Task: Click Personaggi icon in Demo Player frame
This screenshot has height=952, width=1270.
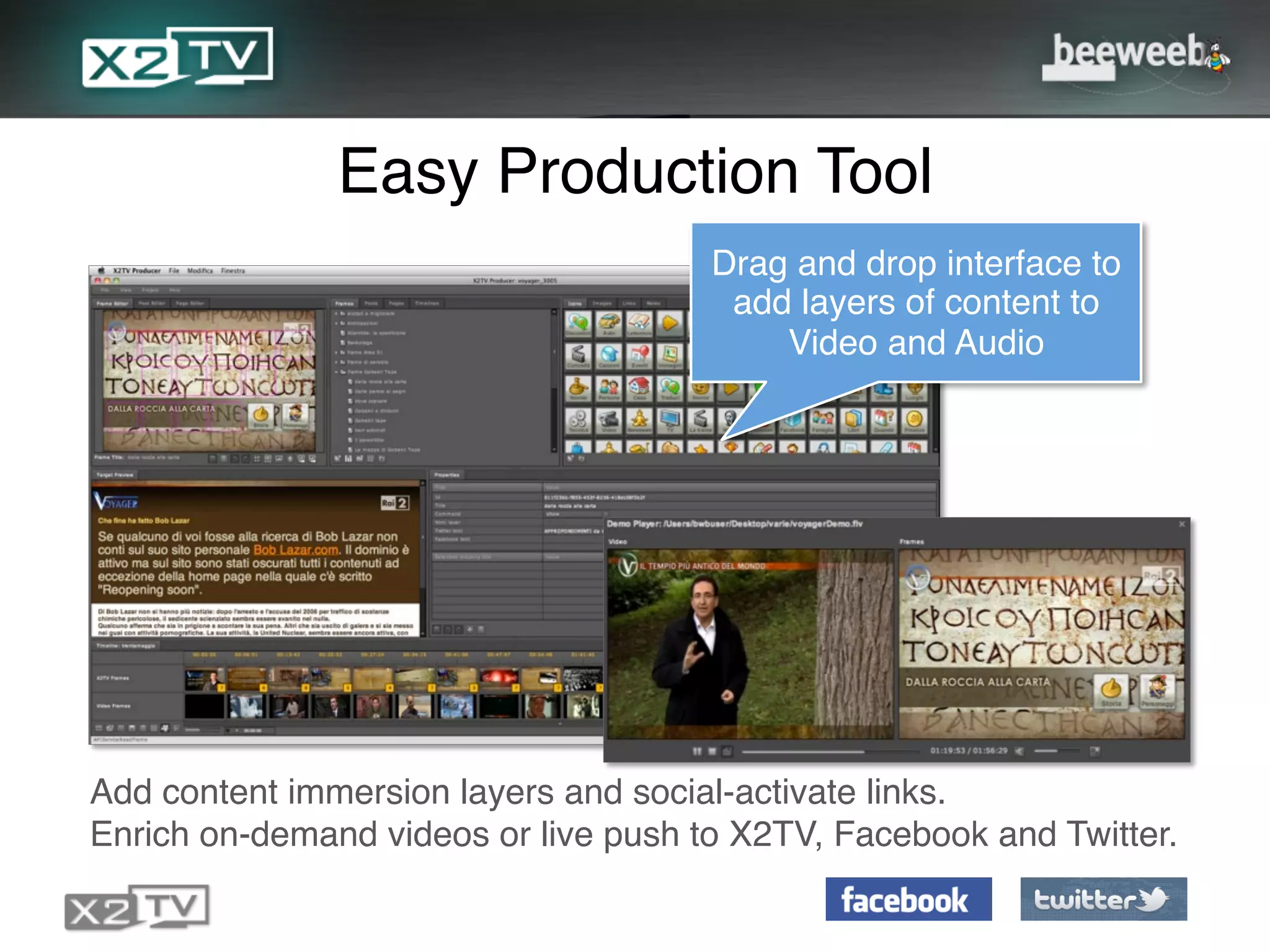Action: pos(1157,690)
